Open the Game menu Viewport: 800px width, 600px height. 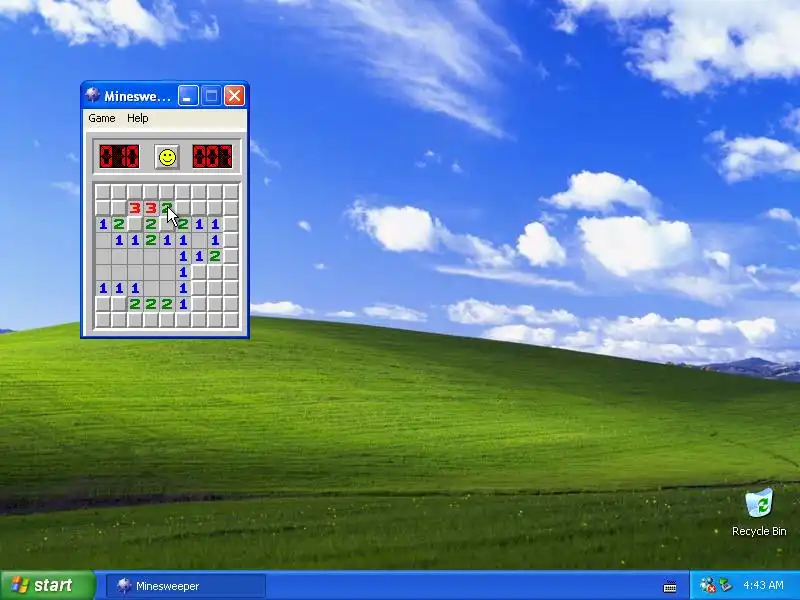click(x=102, y=118)
